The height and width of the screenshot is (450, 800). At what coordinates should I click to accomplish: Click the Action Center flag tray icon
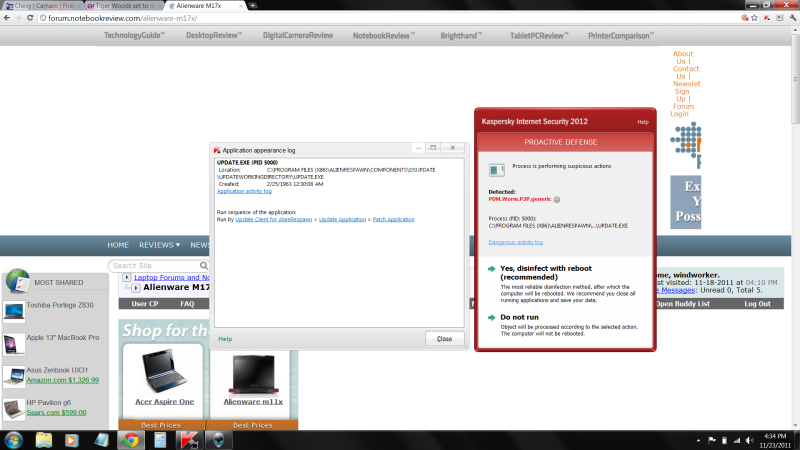point(712,440)
